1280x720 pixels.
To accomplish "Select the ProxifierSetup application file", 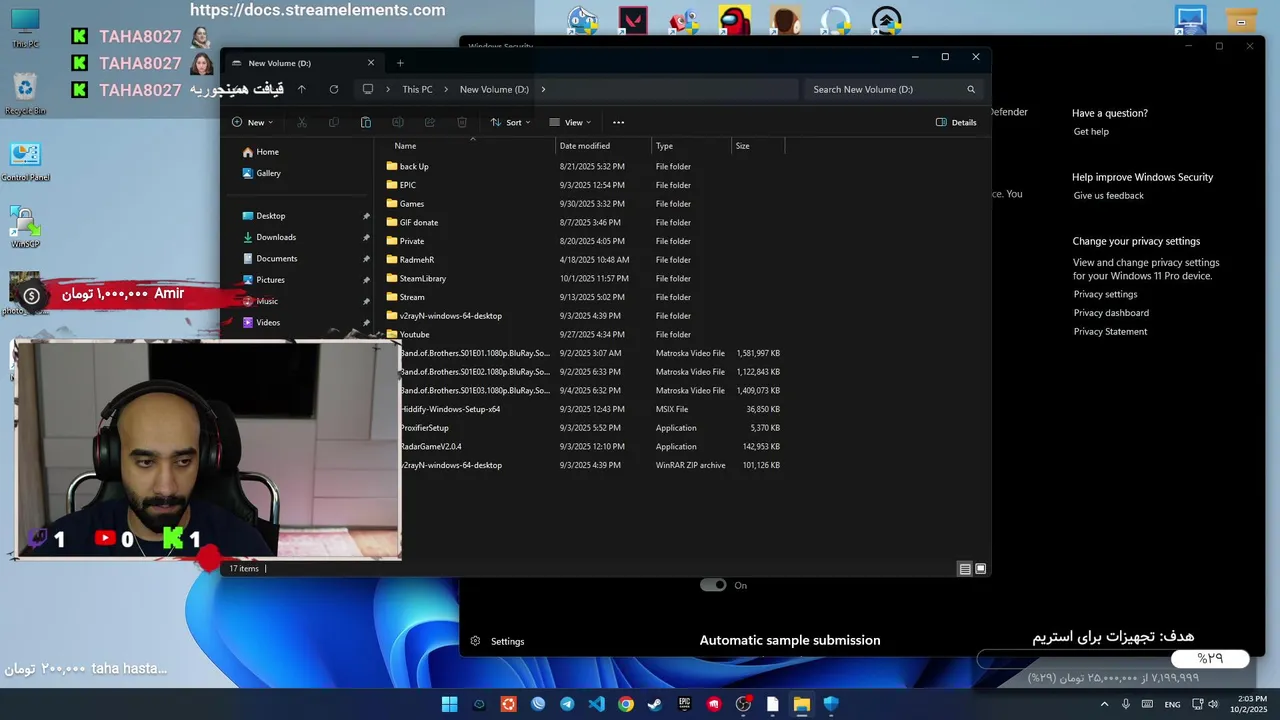I will [x=424, y=428].
